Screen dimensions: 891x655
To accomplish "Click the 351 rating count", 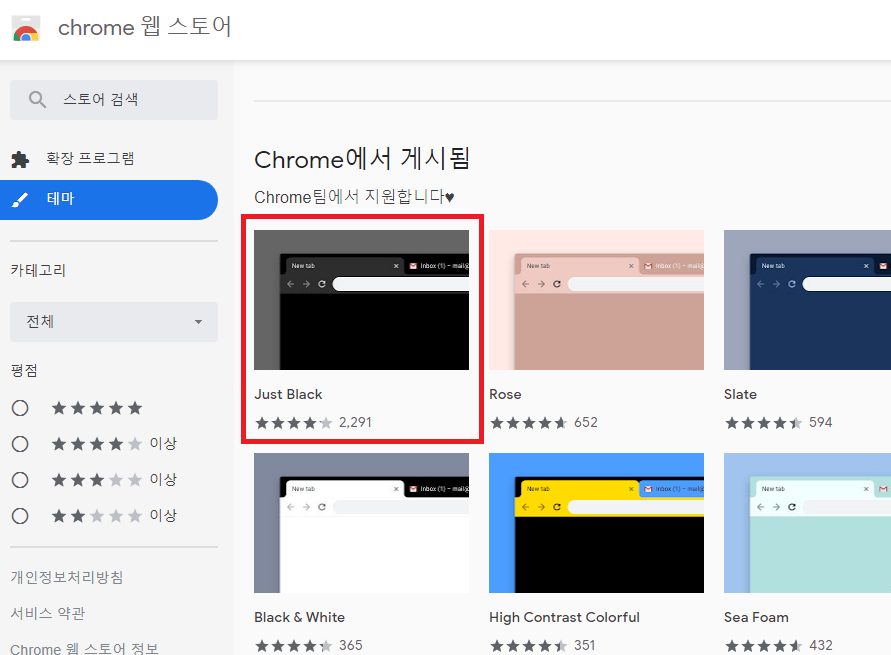I will pos(585,645).
